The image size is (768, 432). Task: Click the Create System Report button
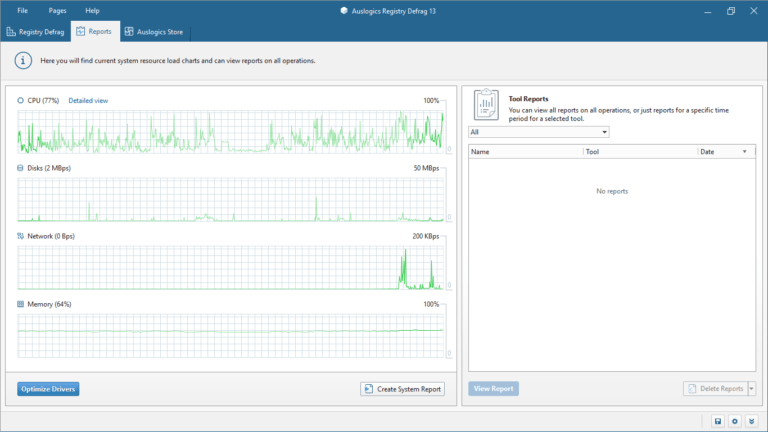click(402, 389)
